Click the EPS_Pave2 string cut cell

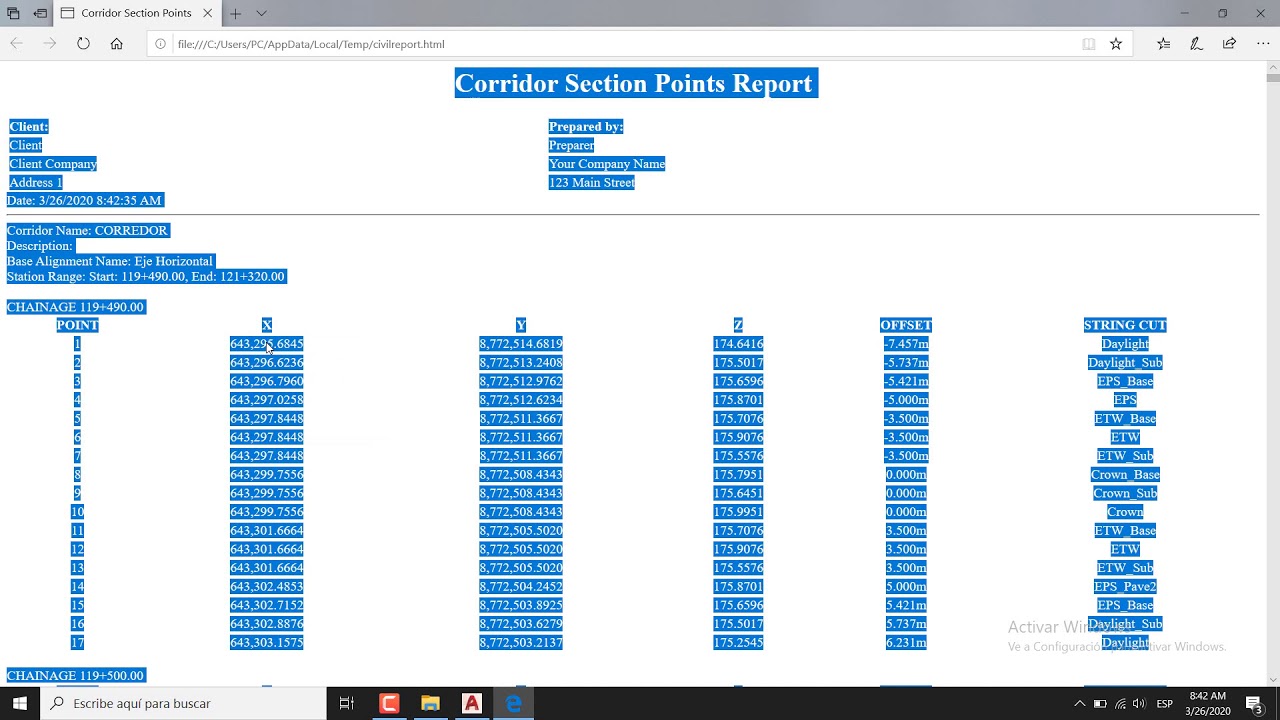click(1125, 587)
